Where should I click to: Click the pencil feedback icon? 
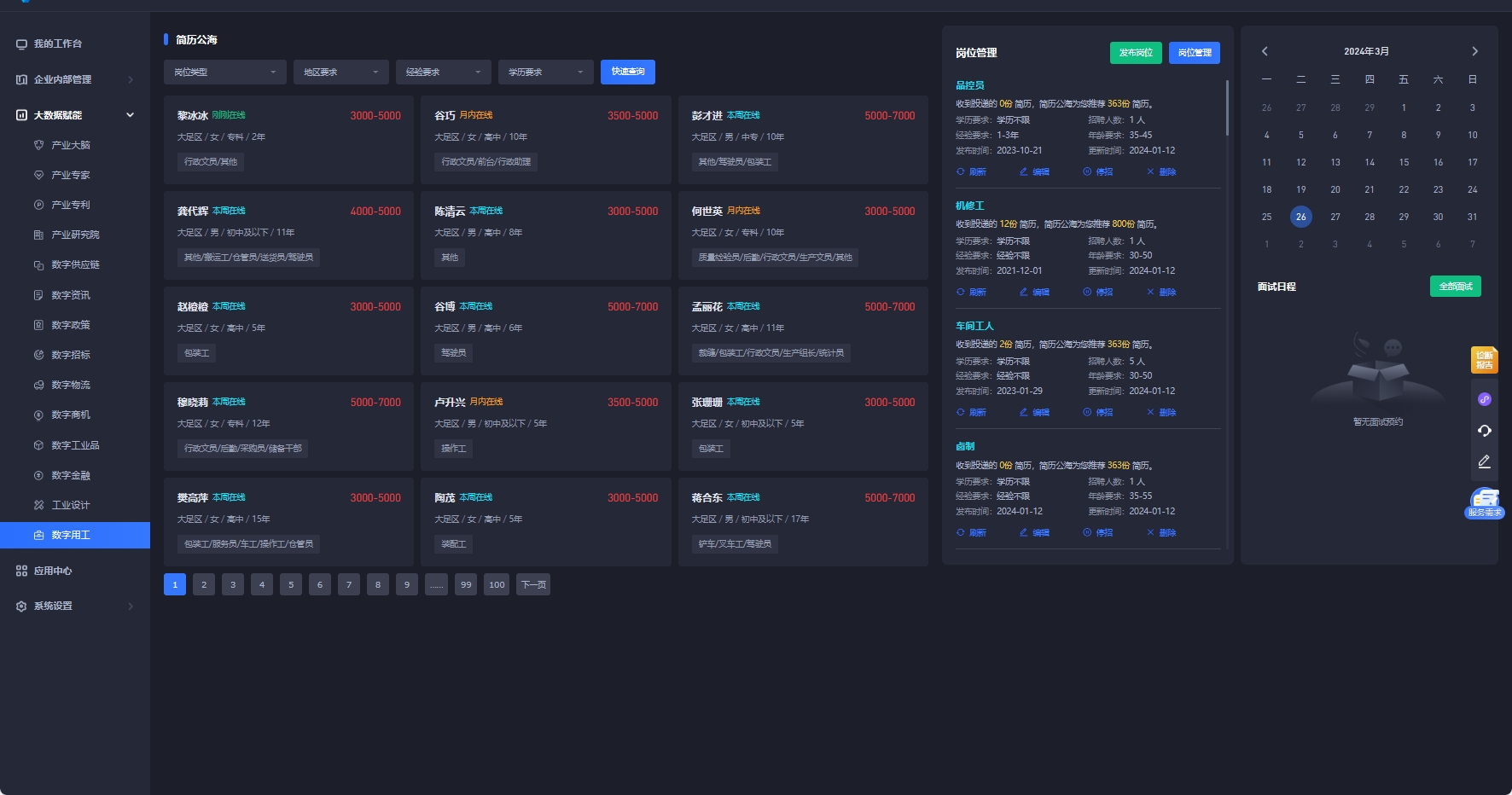point(1485,461)
